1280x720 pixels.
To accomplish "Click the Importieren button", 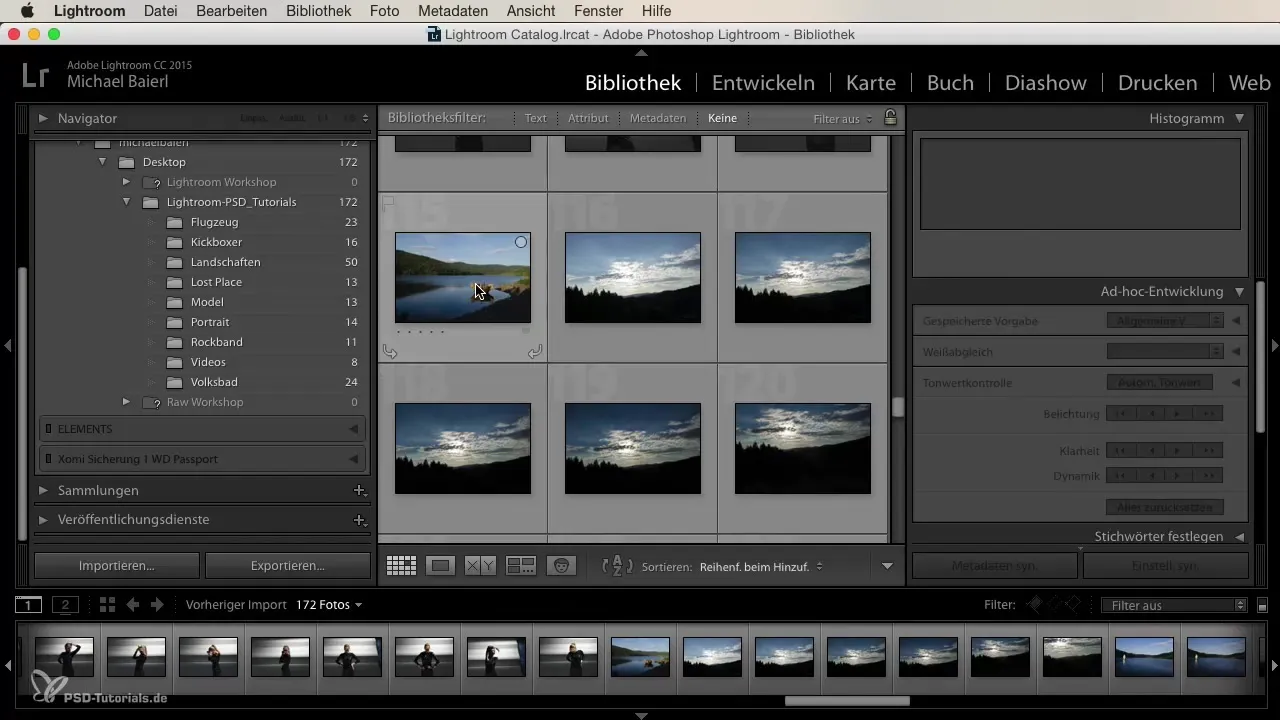I will pos(117,565).
